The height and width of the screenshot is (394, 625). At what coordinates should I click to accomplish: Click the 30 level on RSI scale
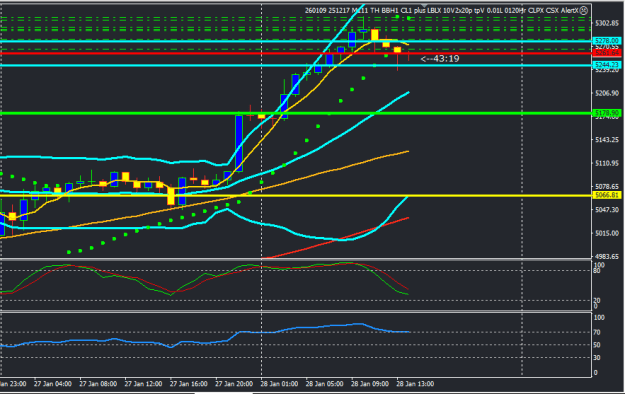597,357
